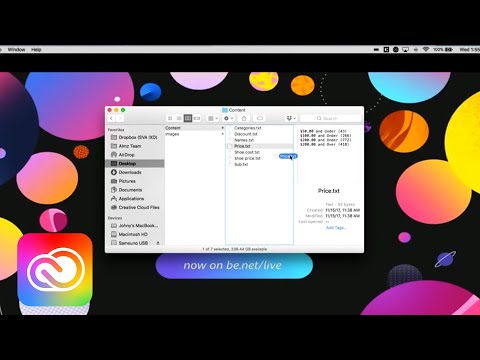This screenshot has height=360, width=480.
Task: Select Discount.txt file
Action: tap(246, 134)
